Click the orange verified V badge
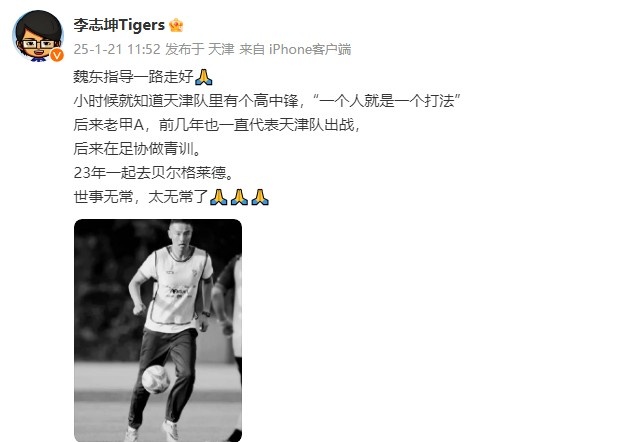 tap(57, 55)
